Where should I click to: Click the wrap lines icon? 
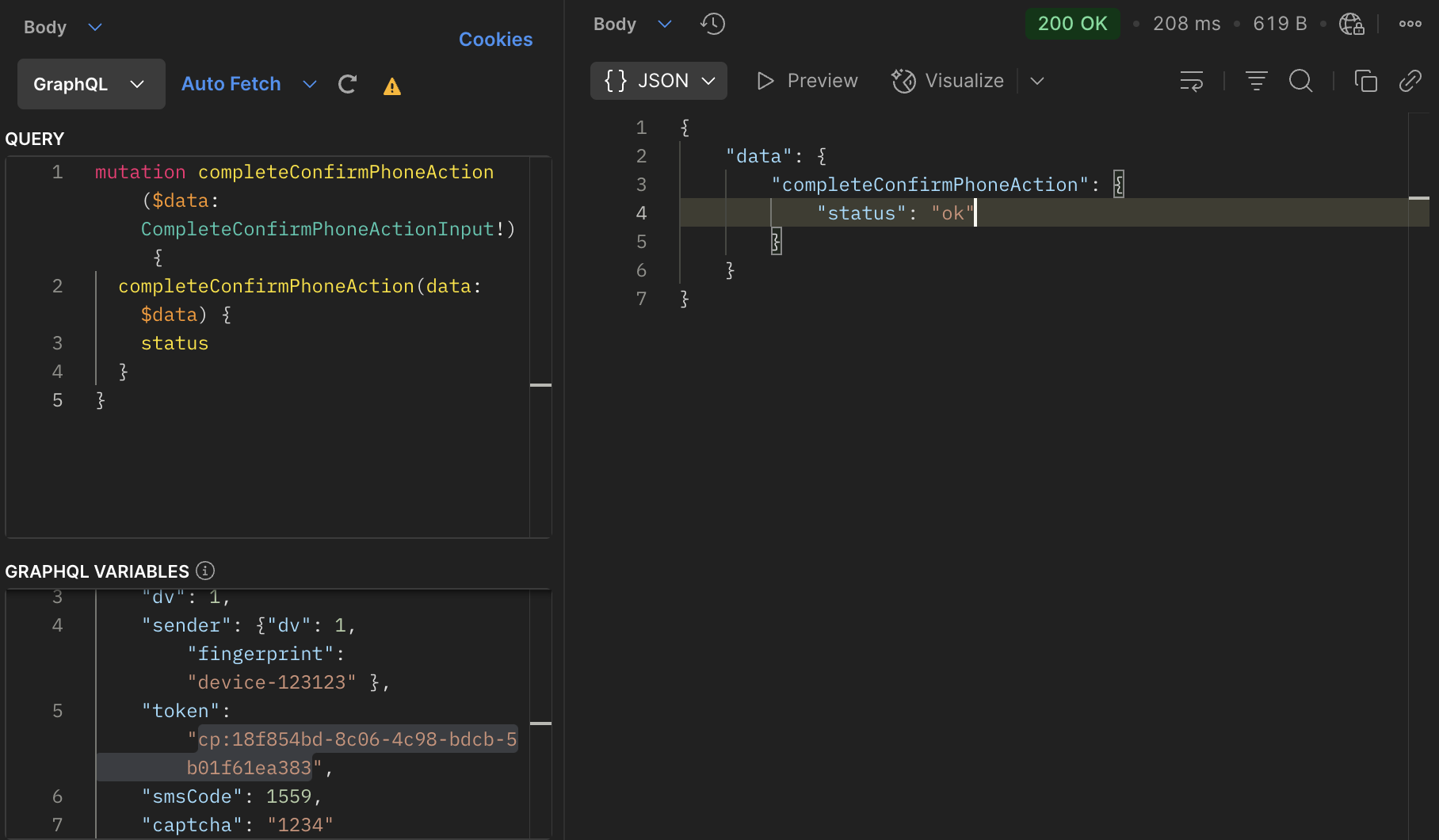pos(1191,81)
